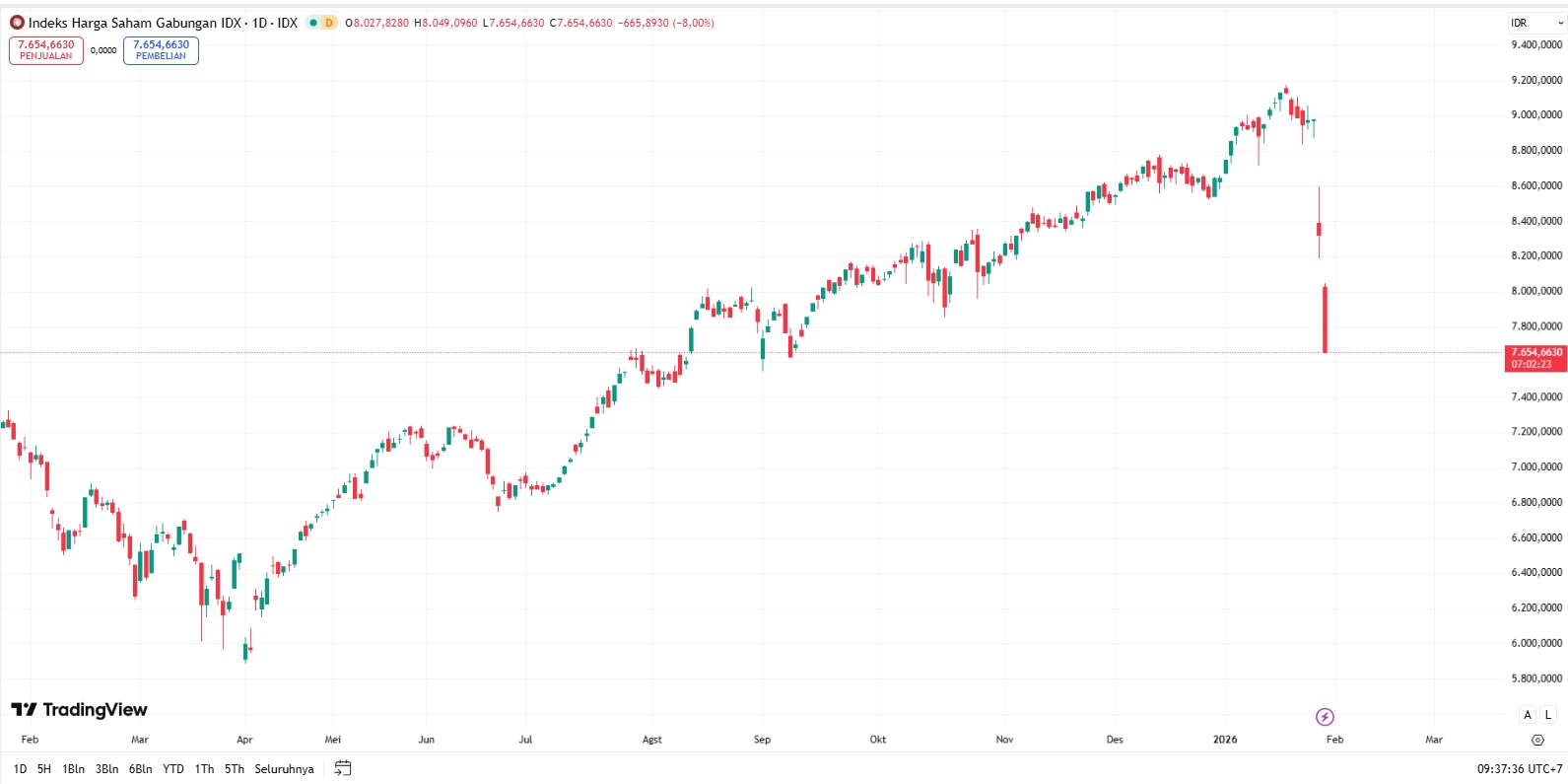
Task: Click the orange D delayed-data badge
Action: [x=329, y=23]
